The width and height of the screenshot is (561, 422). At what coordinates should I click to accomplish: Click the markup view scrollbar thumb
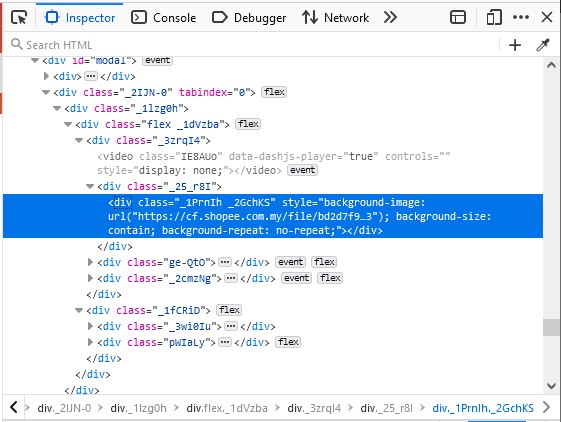coord(551,327)
